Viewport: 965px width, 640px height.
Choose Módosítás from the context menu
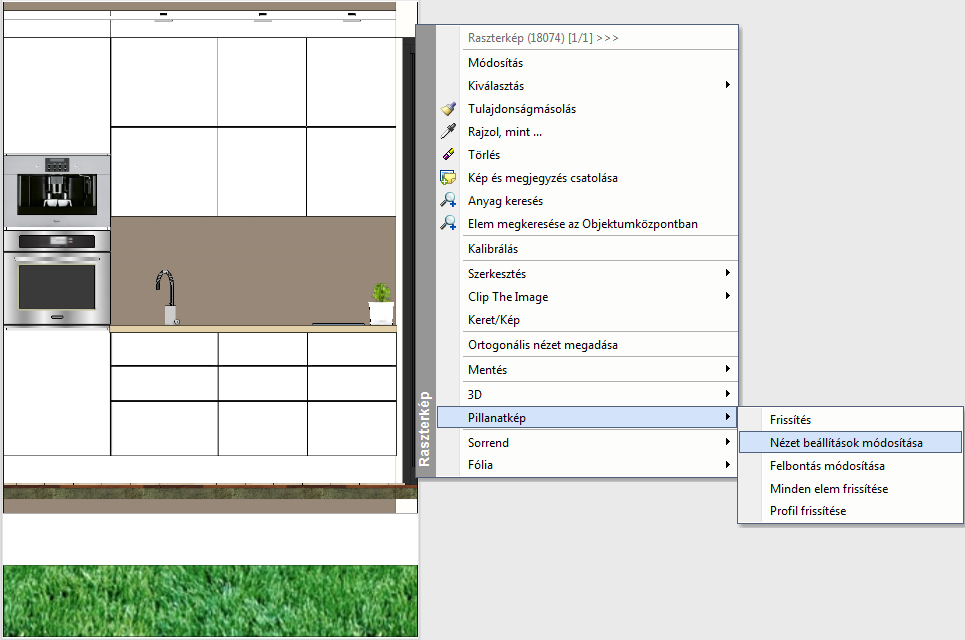pyautogui.click(x=495, y=63)
